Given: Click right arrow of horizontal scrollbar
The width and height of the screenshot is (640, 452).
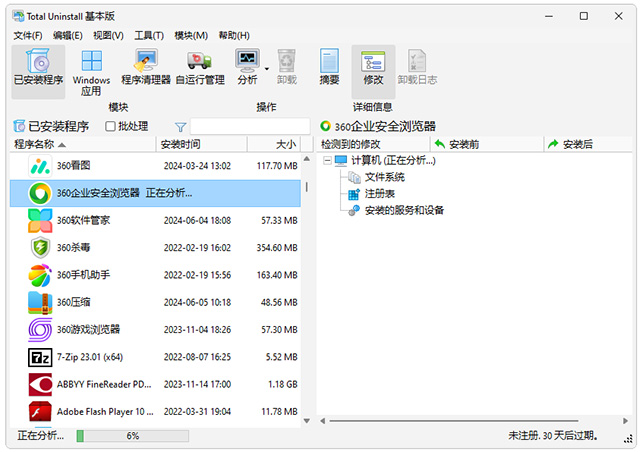Looking at the screenshot, I should pyautogui.click(x=625, y=421).
